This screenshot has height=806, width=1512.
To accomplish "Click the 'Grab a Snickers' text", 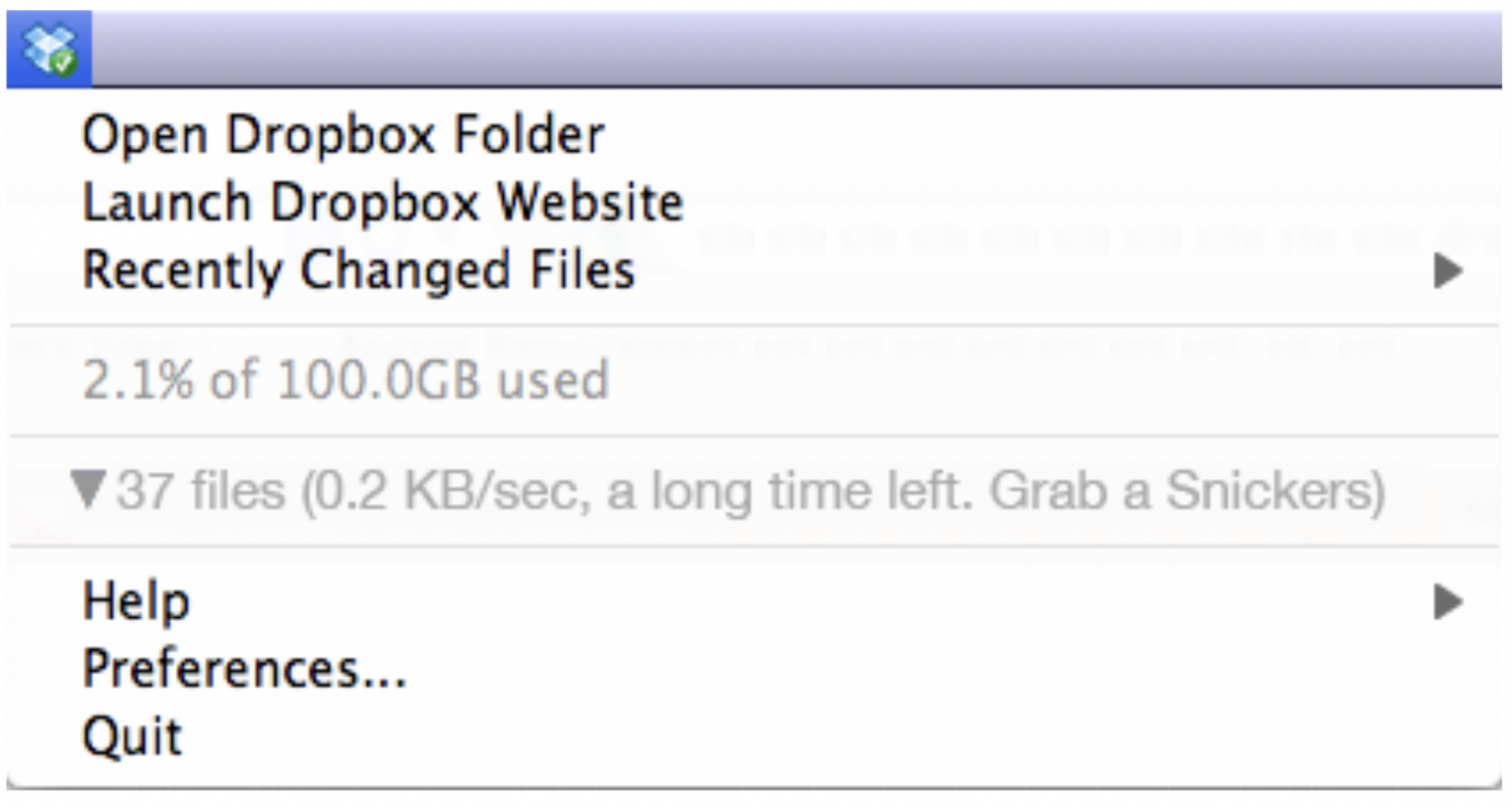I will click(1186, 490).
